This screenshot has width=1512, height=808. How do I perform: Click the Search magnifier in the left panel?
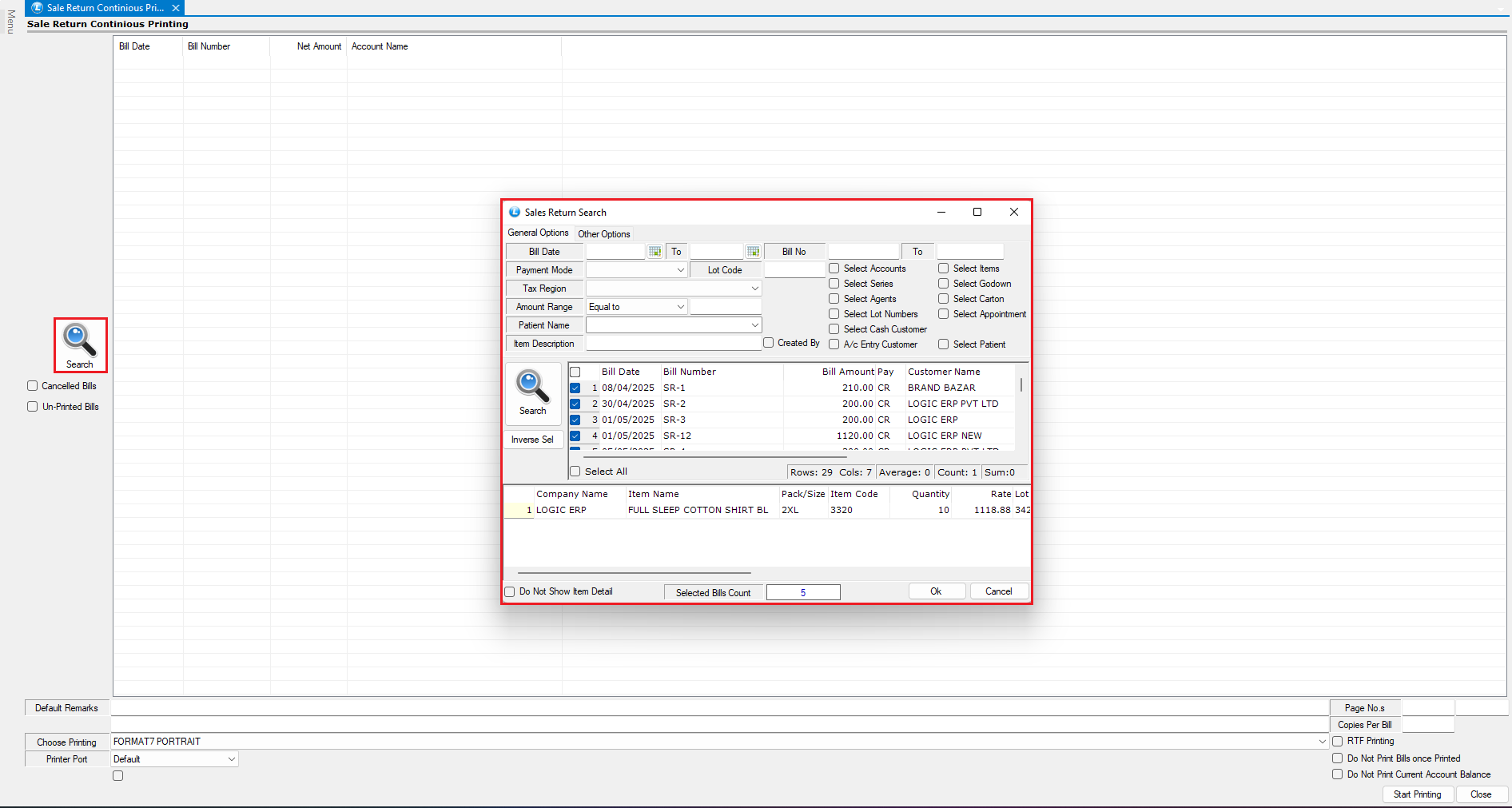point(80,342)
